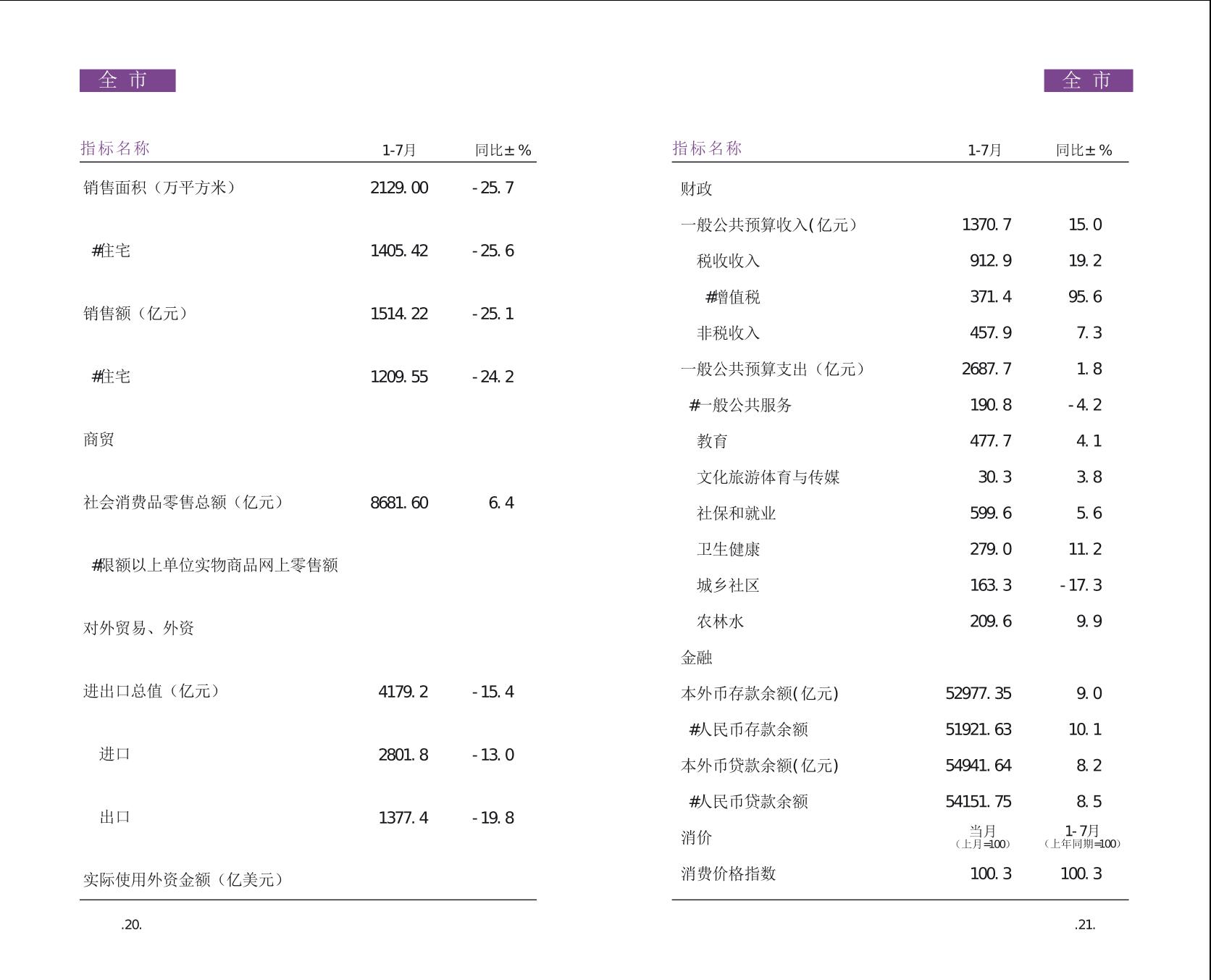Click the value 2129.00
Screen dimensions: 1211x980
pyautogui.click(x=399, y=188)
